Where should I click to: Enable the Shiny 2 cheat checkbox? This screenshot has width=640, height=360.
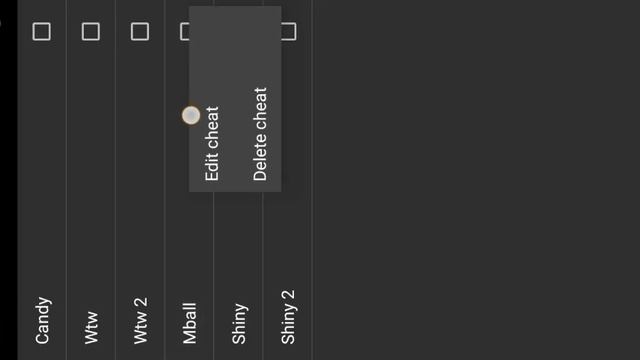[289, 31]
